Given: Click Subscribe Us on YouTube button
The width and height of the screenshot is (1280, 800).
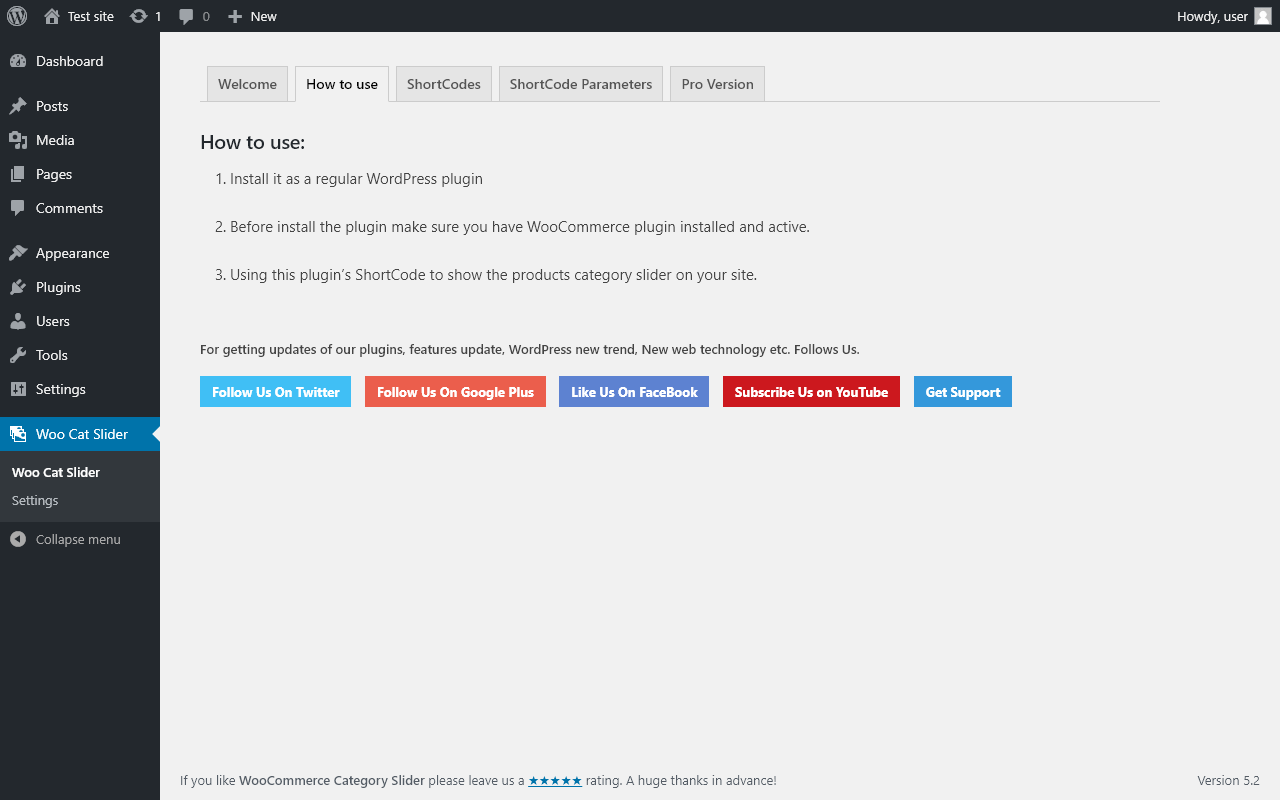Looking at the screenshot, I should [811, 392].
